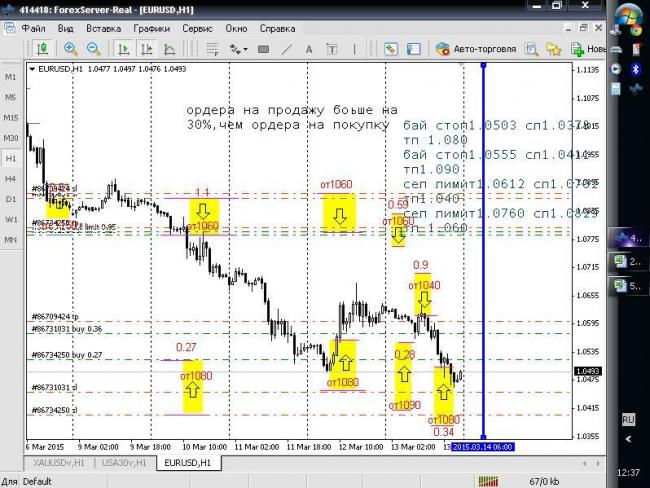Click the RU language indicator

click(628, 420)
